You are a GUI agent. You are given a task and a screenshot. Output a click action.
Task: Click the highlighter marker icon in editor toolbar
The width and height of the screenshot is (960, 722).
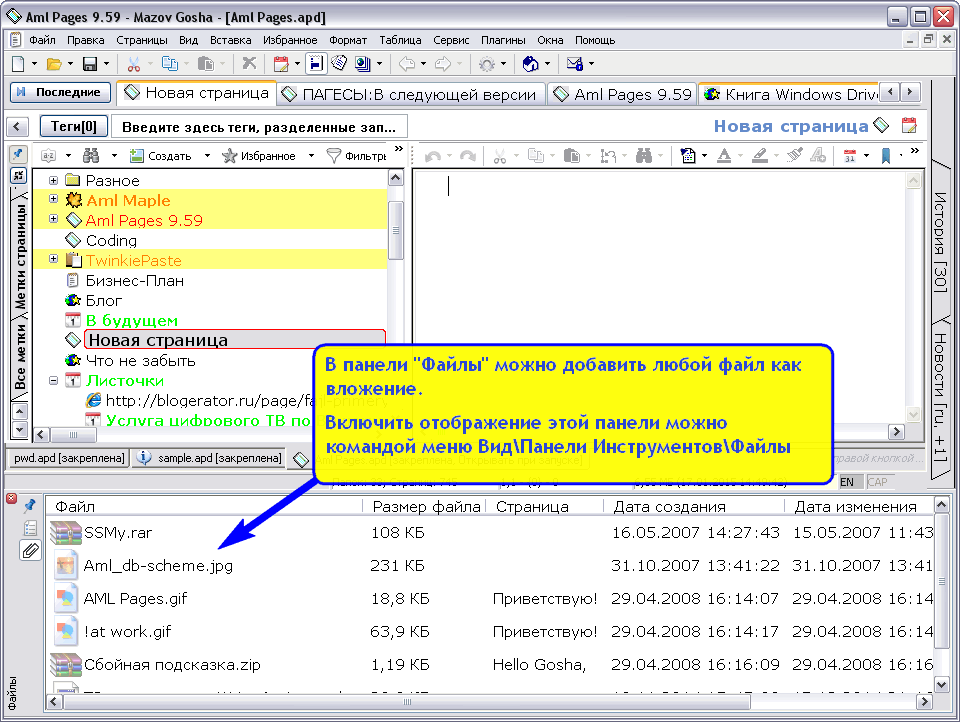tap(760, 156)
